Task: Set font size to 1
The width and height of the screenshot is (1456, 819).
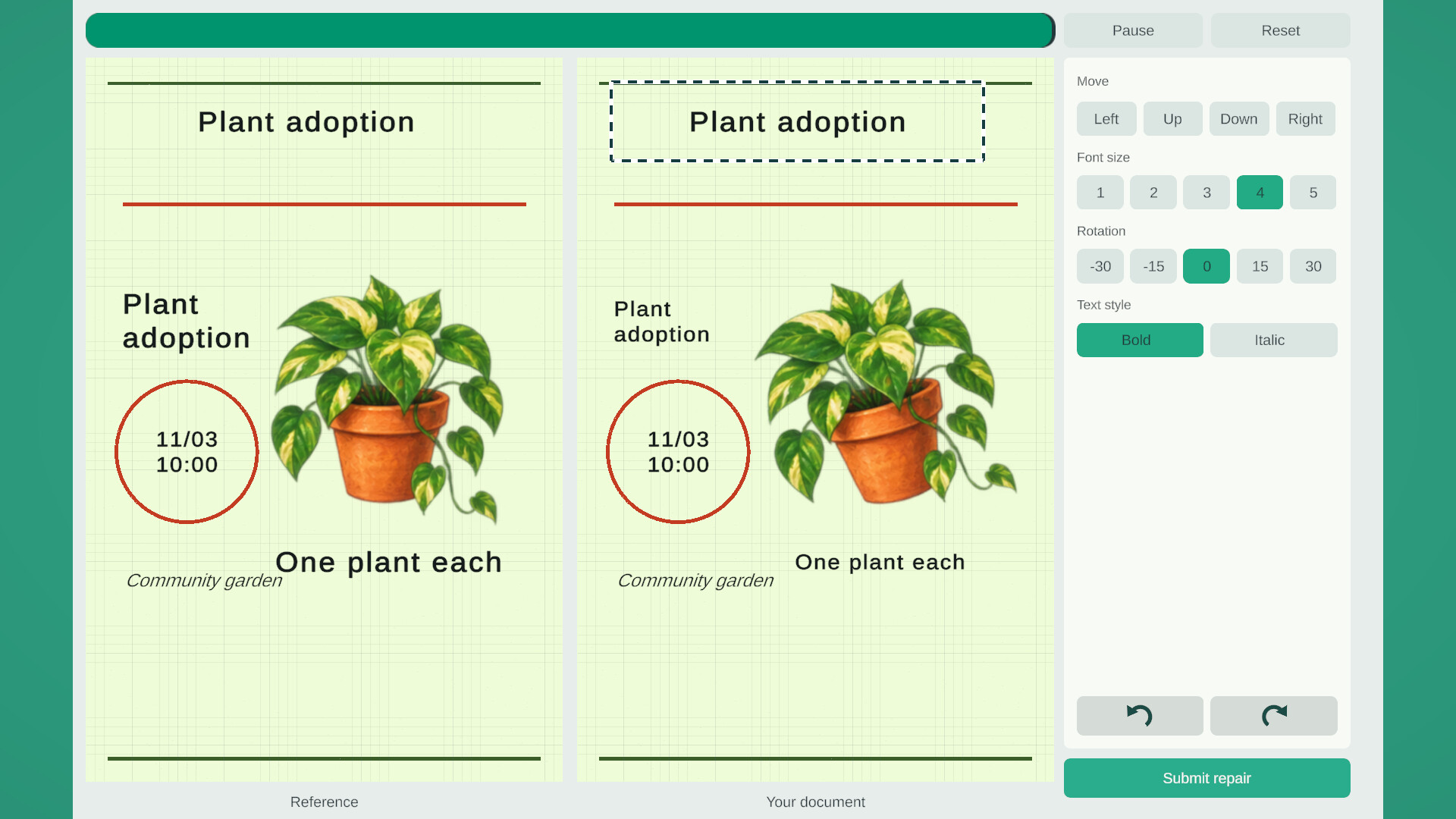Action: 1100,193
